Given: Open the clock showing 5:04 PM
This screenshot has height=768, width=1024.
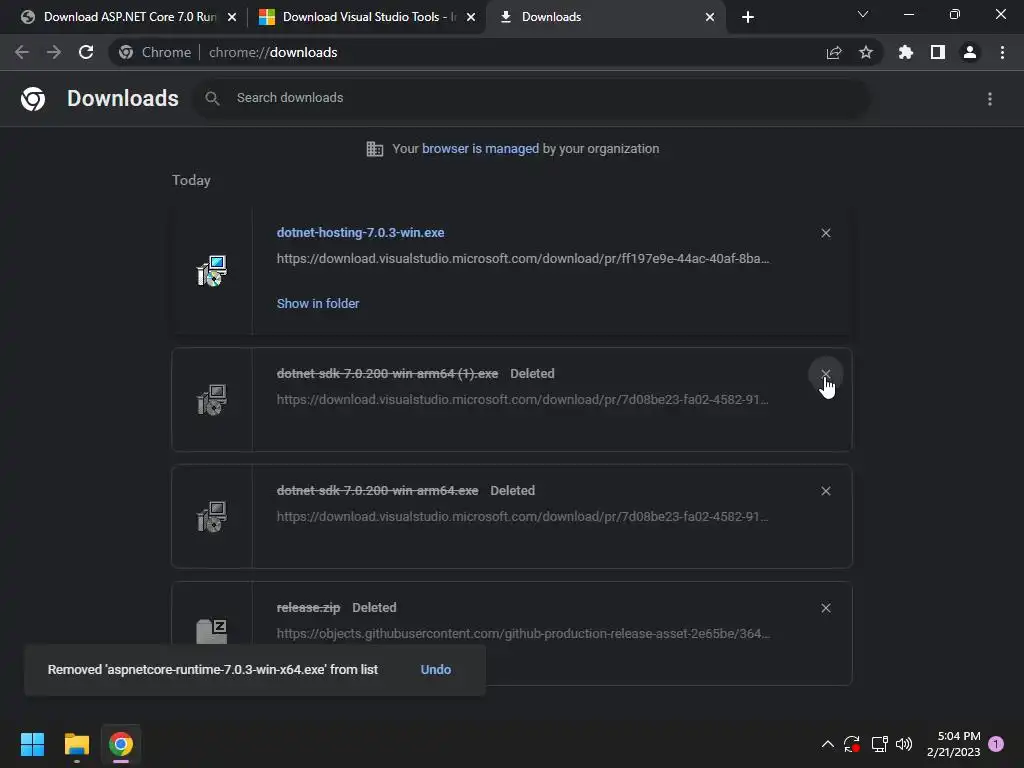Looking at the screenshot, I should click(954, 744).
